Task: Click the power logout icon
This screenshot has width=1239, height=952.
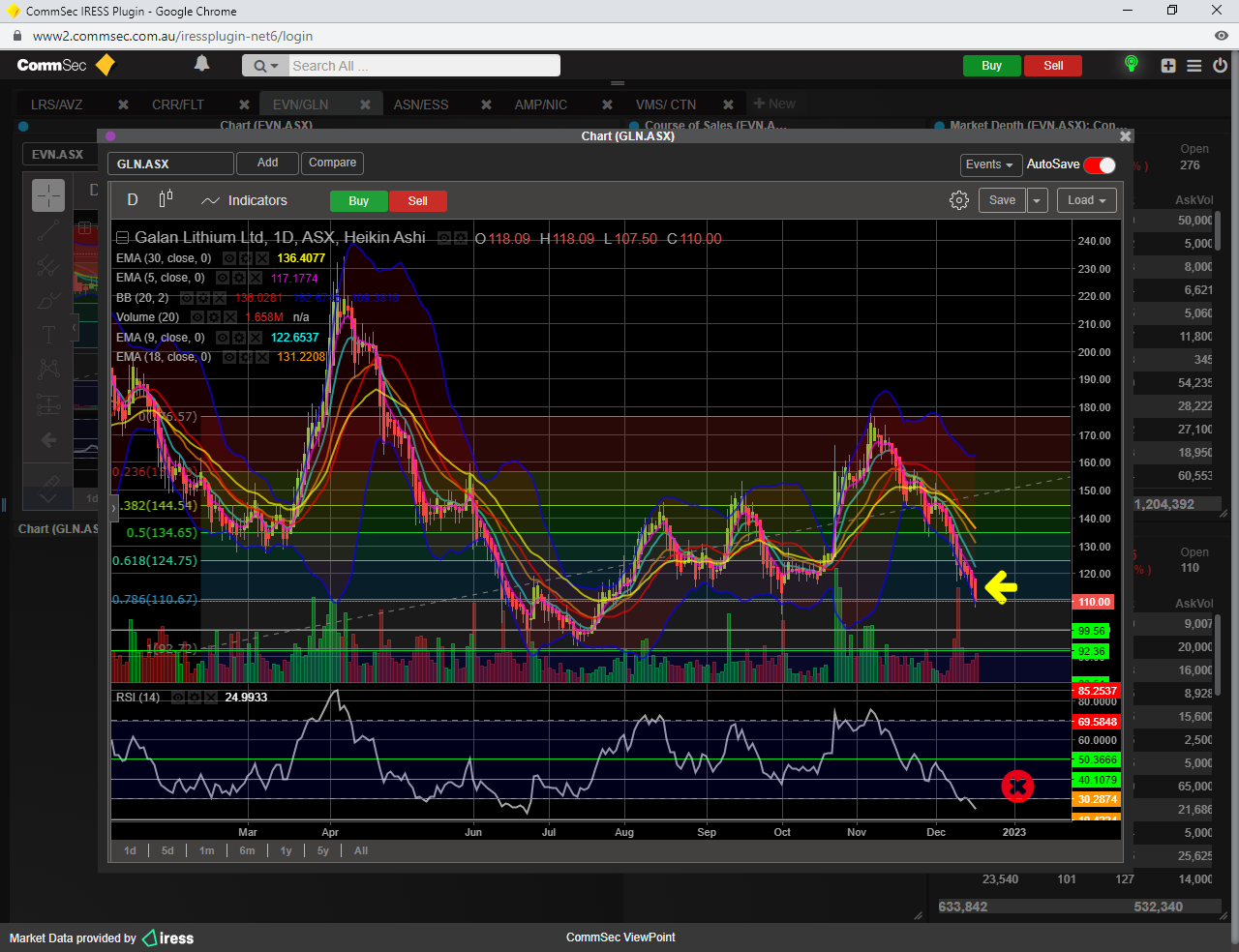Action: pos(1220,66)
